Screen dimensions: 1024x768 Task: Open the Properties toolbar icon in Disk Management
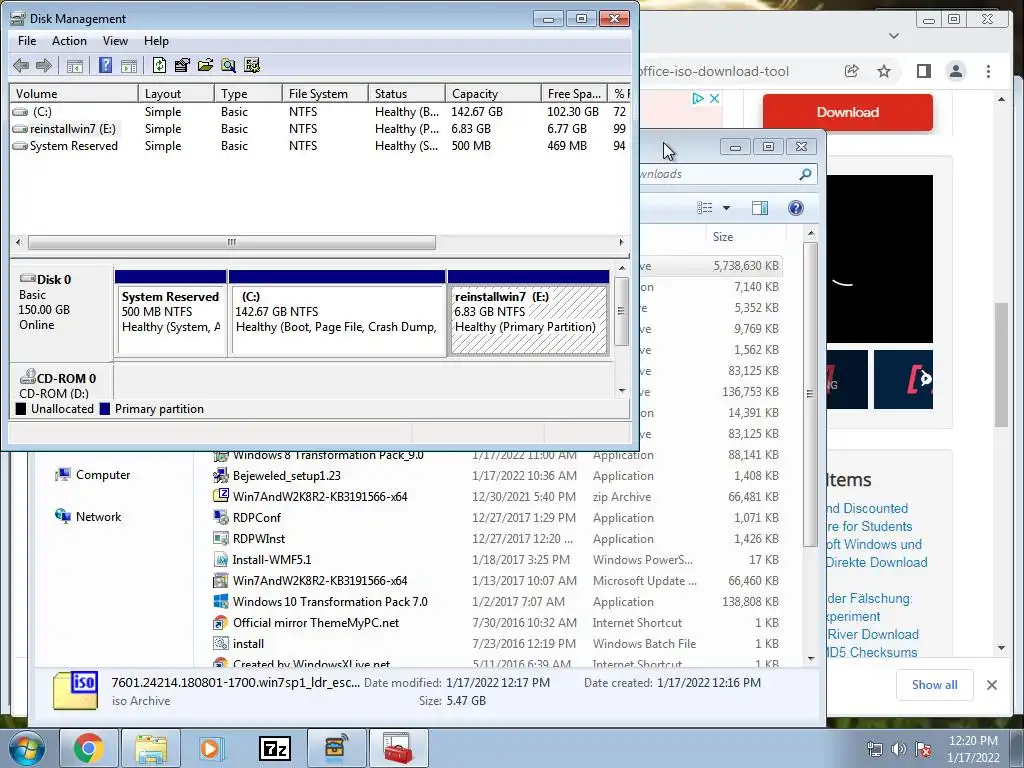click(x=182, y=65)
